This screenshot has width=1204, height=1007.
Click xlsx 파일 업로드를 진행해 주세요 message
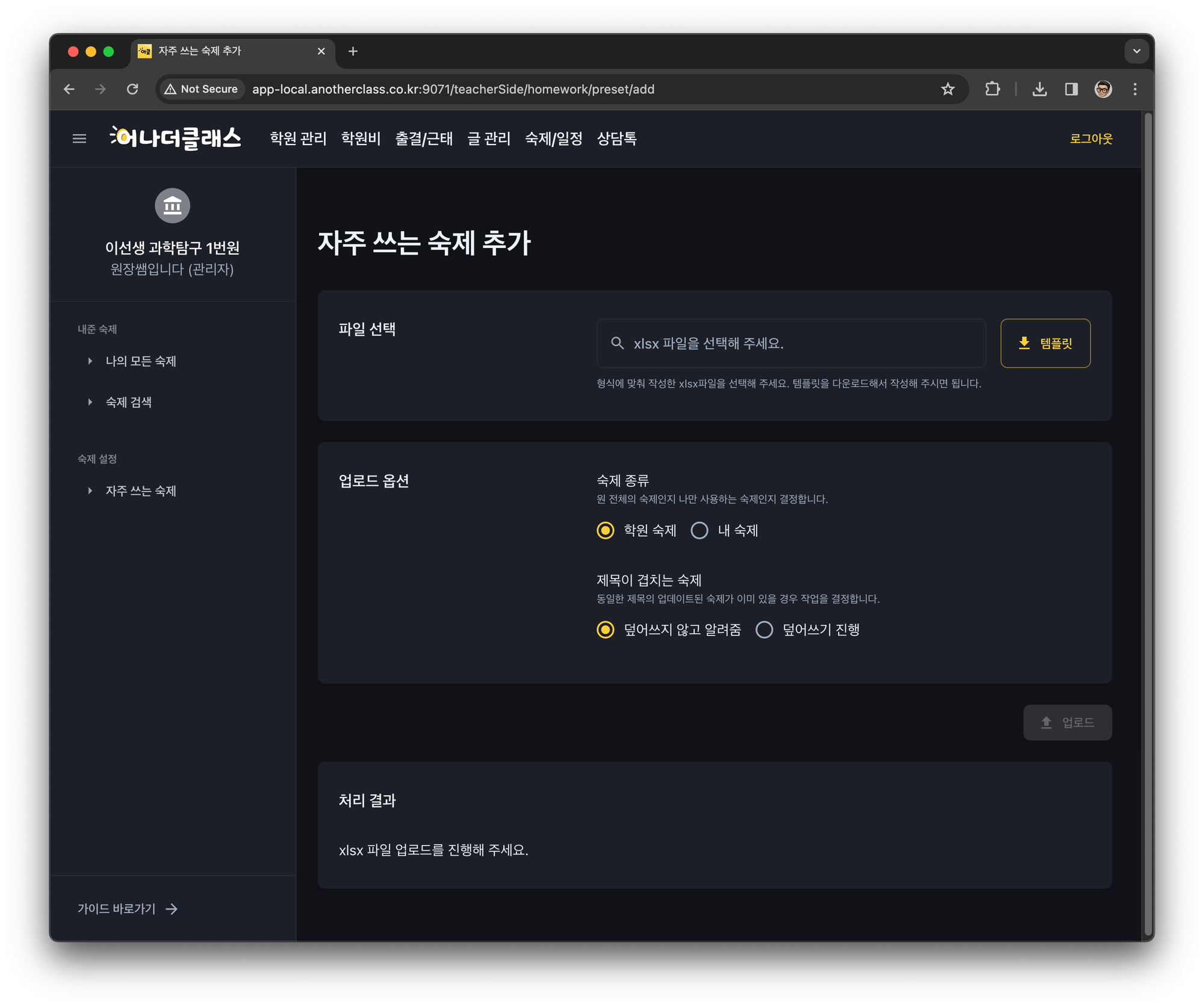coord(433,850)
